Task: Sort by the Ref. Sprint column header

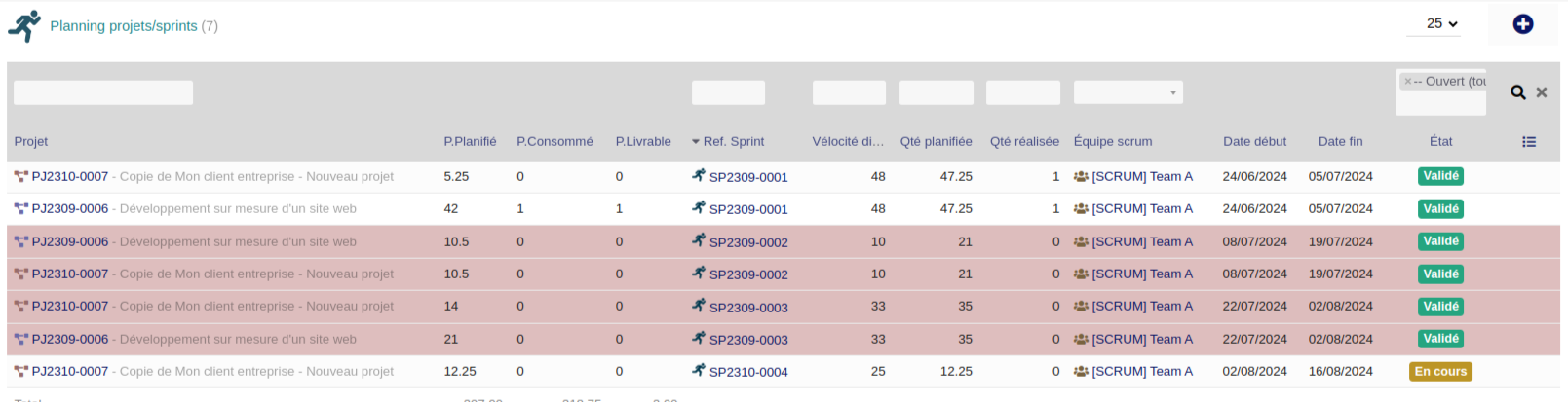Action: pyautogui.click(x=733, y=141)
